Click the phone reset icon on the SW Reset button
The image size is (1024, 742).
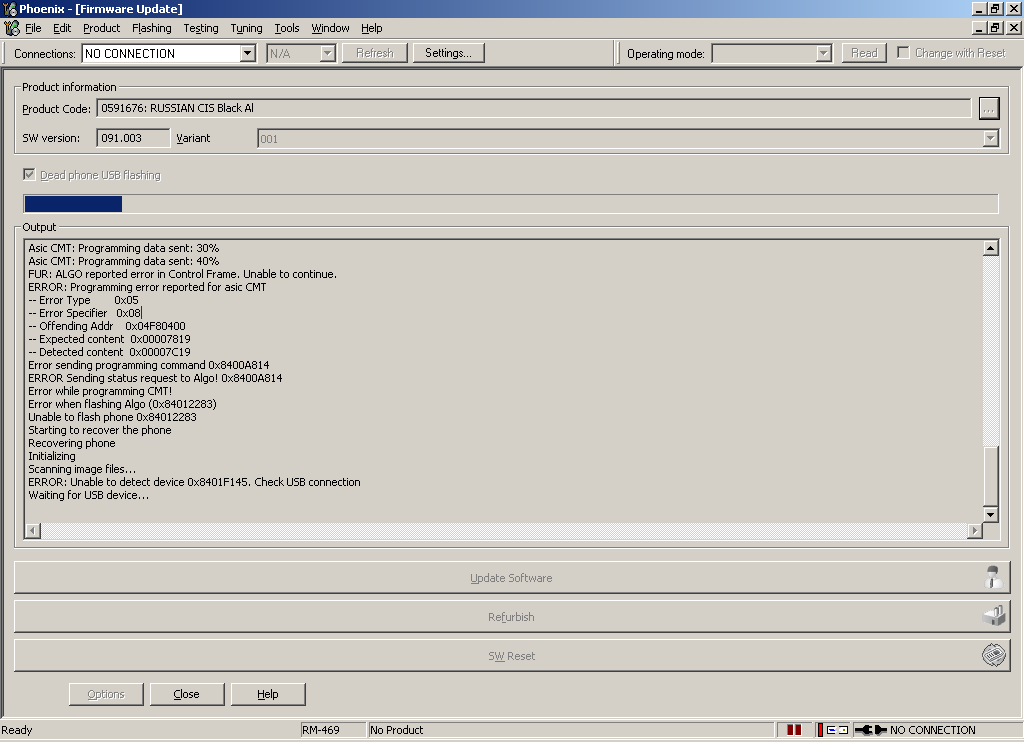tap(994, 654)
